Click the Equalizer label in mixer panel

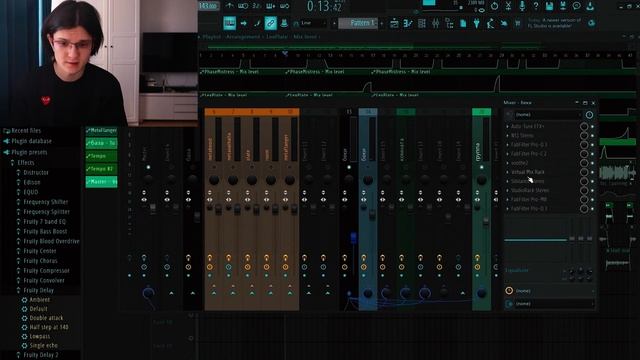coord(517,270)
